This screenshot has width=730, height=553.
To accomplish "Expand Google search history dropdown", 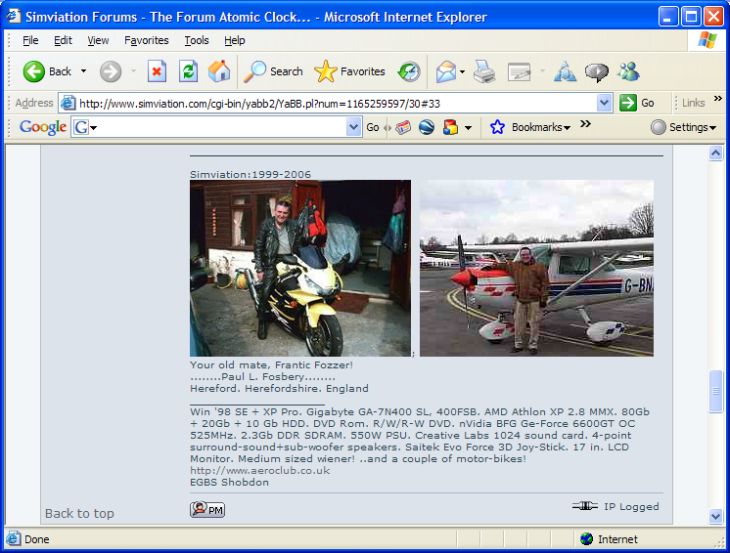I will click(x=354, y=127).
